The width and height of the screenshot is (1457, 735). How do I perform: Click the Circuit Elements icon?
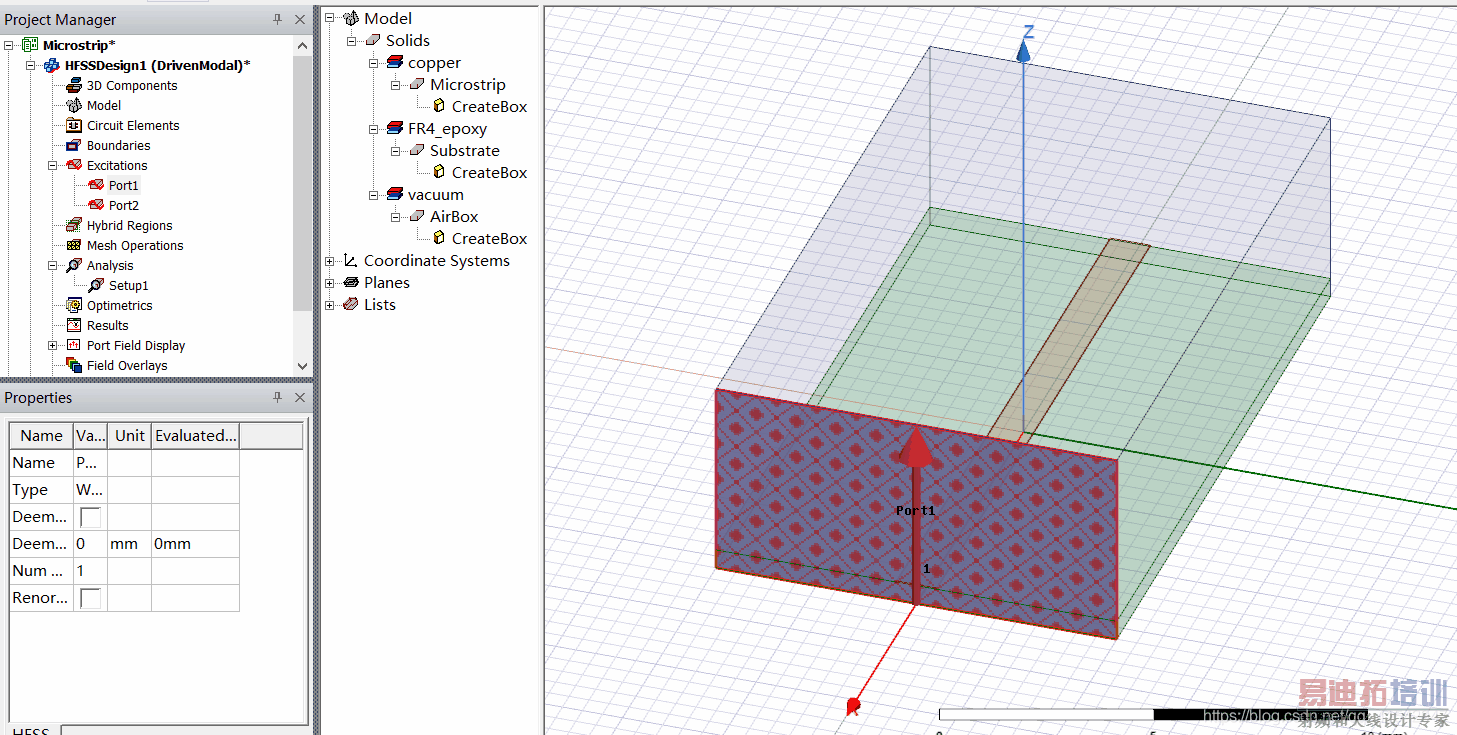click(74, 125)
